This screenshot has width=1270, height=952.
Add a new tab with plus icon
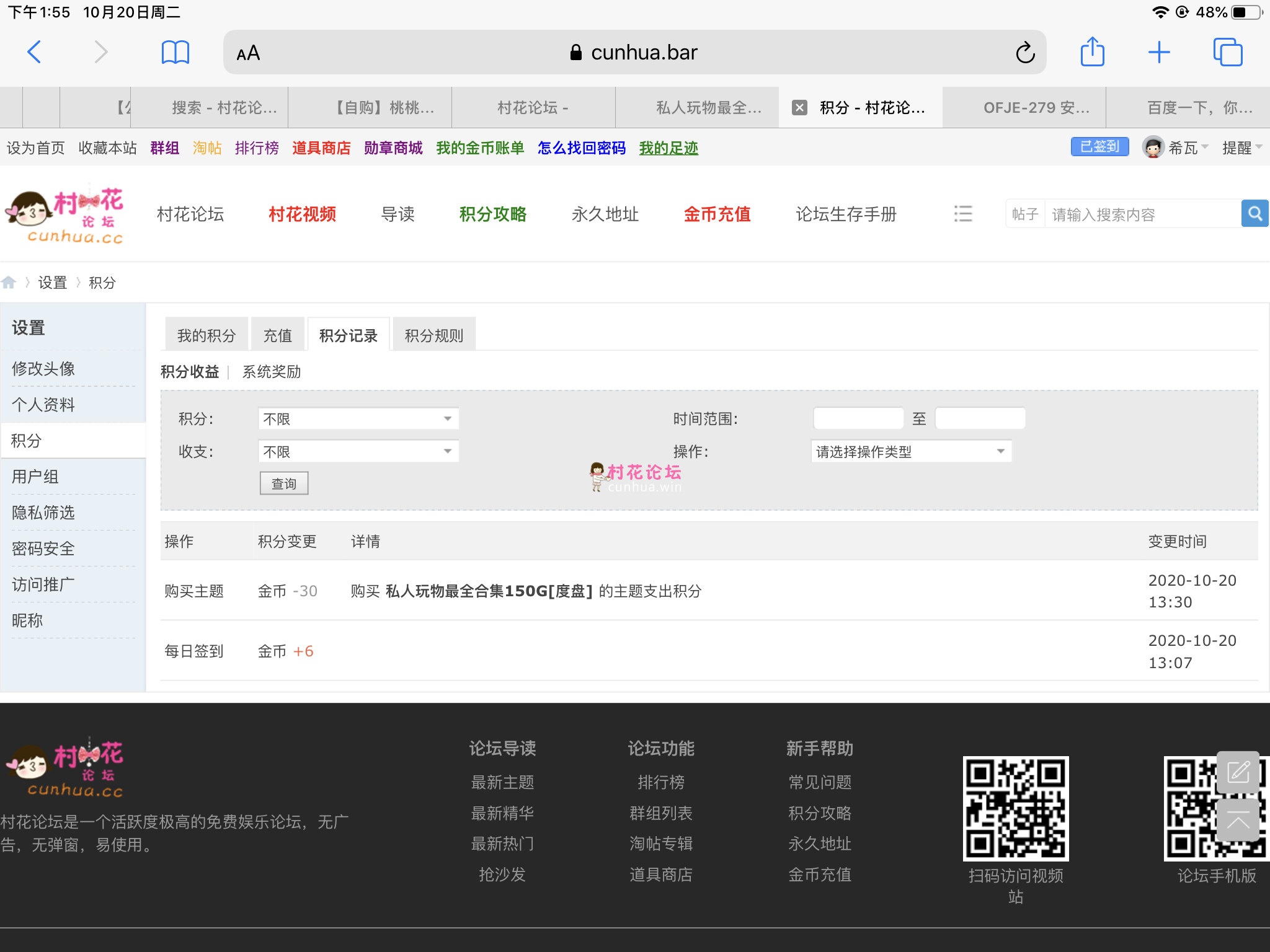1159,52
